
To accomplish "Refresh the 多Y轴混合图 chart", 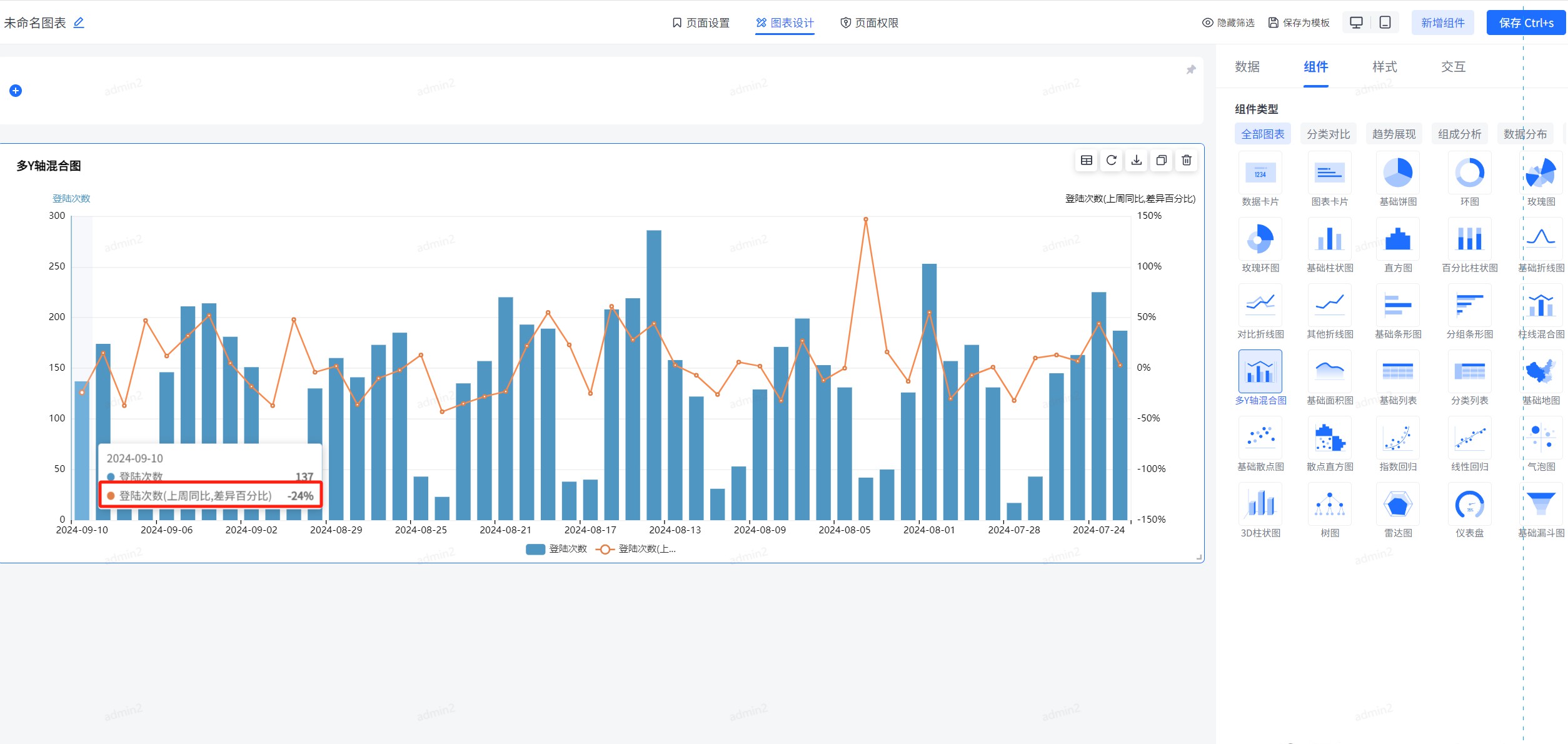I will pos(1112,161).
